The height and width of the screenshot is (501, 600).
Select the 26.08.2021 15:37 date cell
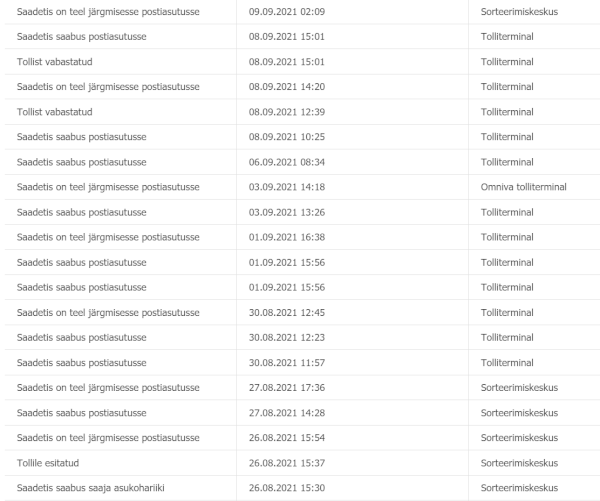click(x=287, y=463)
